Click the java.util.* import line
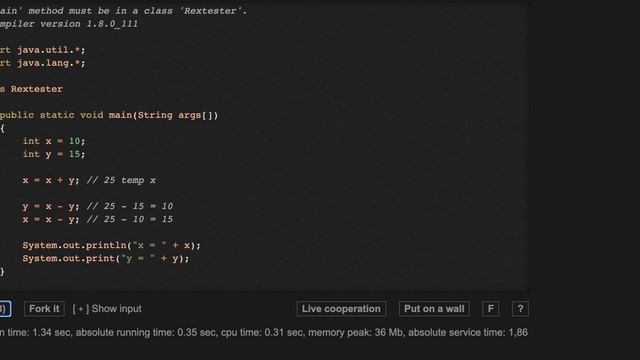 click(42, 50)
